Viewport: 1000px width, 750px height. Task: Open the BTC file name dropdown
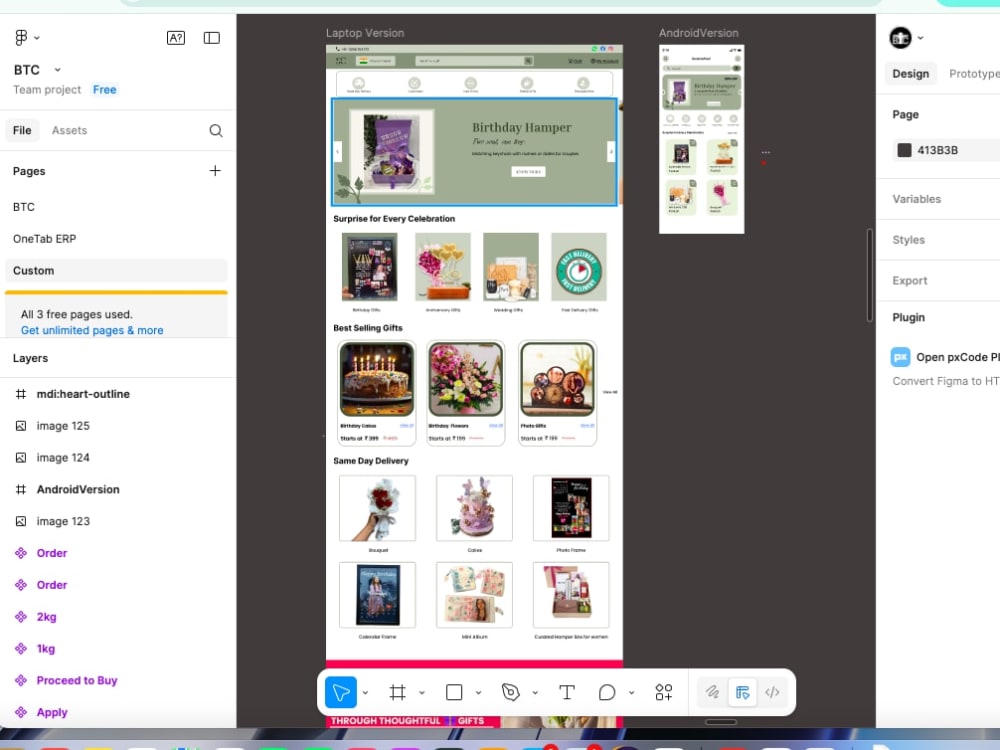57,70
